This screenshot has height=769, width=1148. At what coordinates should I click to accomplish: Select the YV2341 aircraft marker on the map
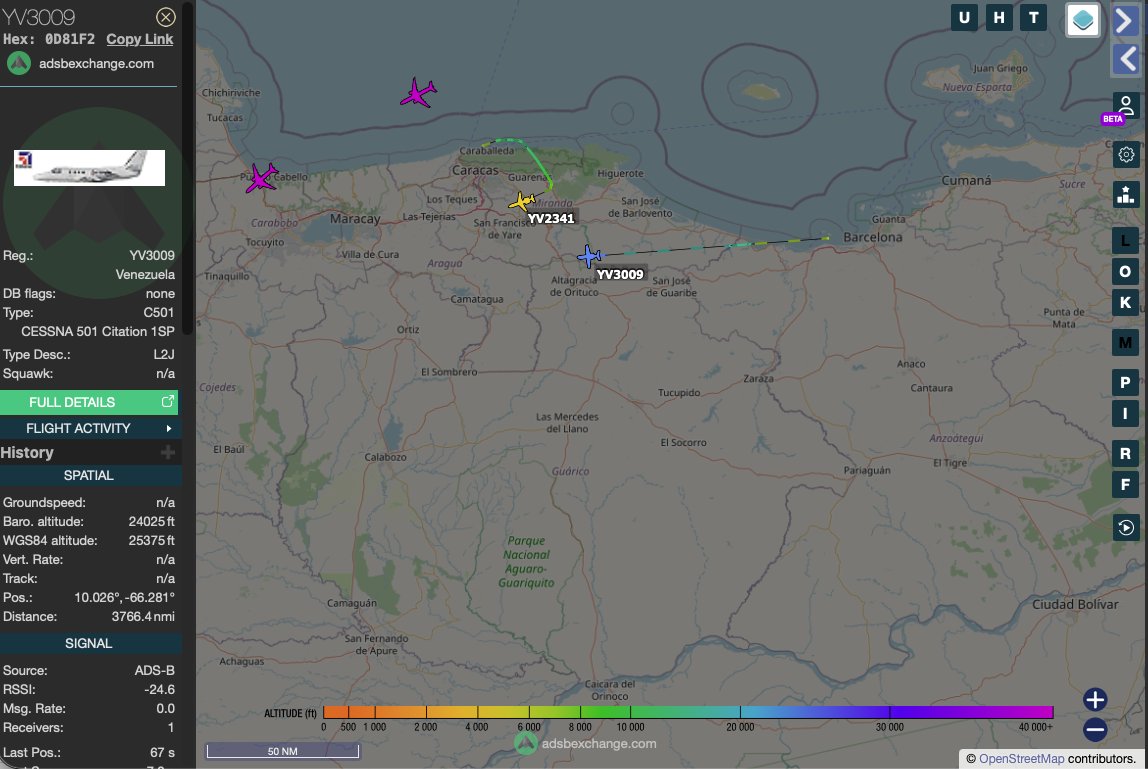point(524,200)
